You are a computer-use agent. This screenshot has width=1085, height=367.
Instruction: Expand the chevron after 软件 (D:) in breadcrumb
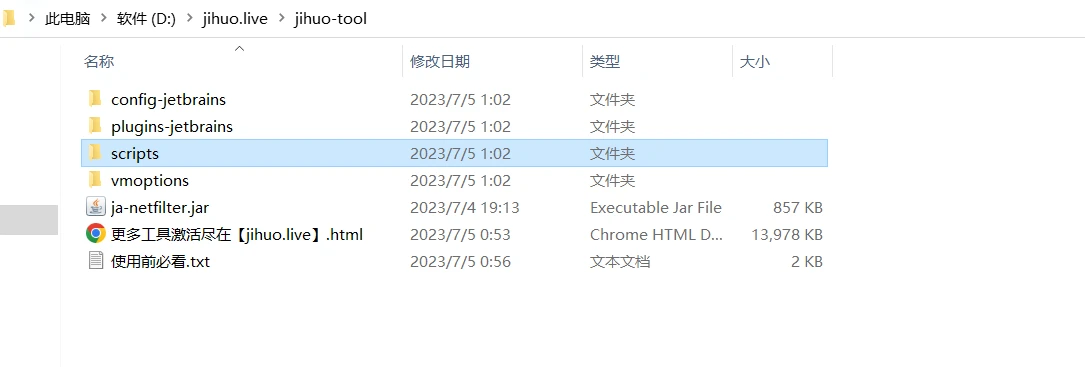[189, 19]
